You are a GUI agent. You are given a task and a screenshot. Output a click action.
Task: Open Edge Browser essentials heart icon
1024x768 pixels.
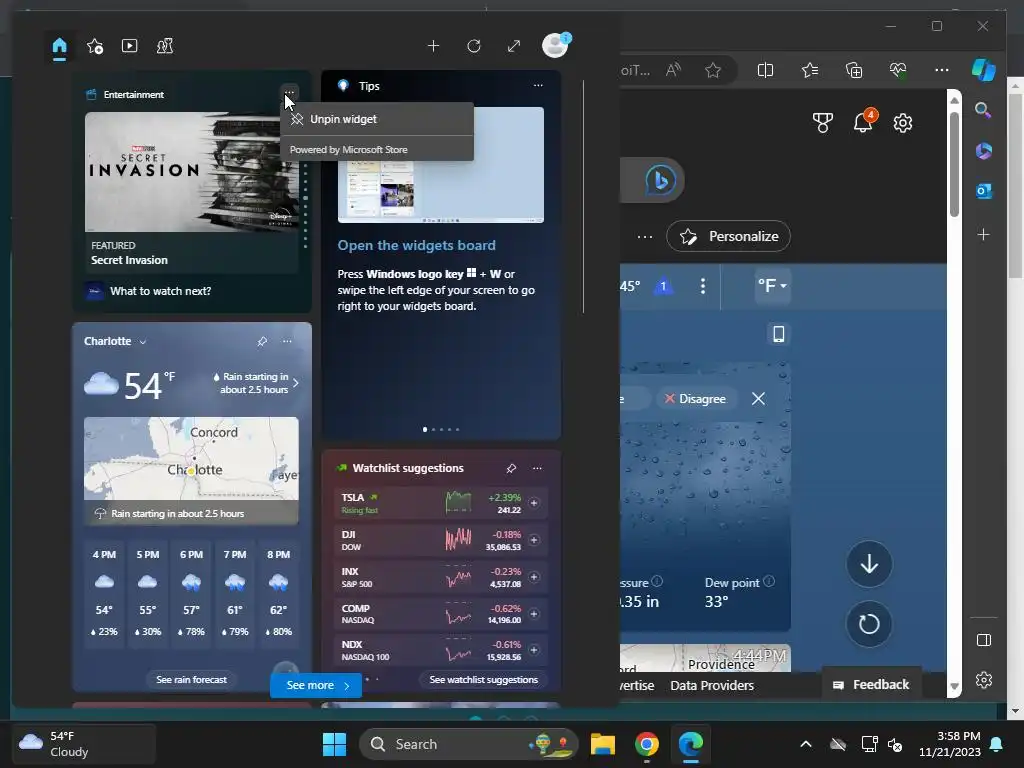[x=898, y=70]
